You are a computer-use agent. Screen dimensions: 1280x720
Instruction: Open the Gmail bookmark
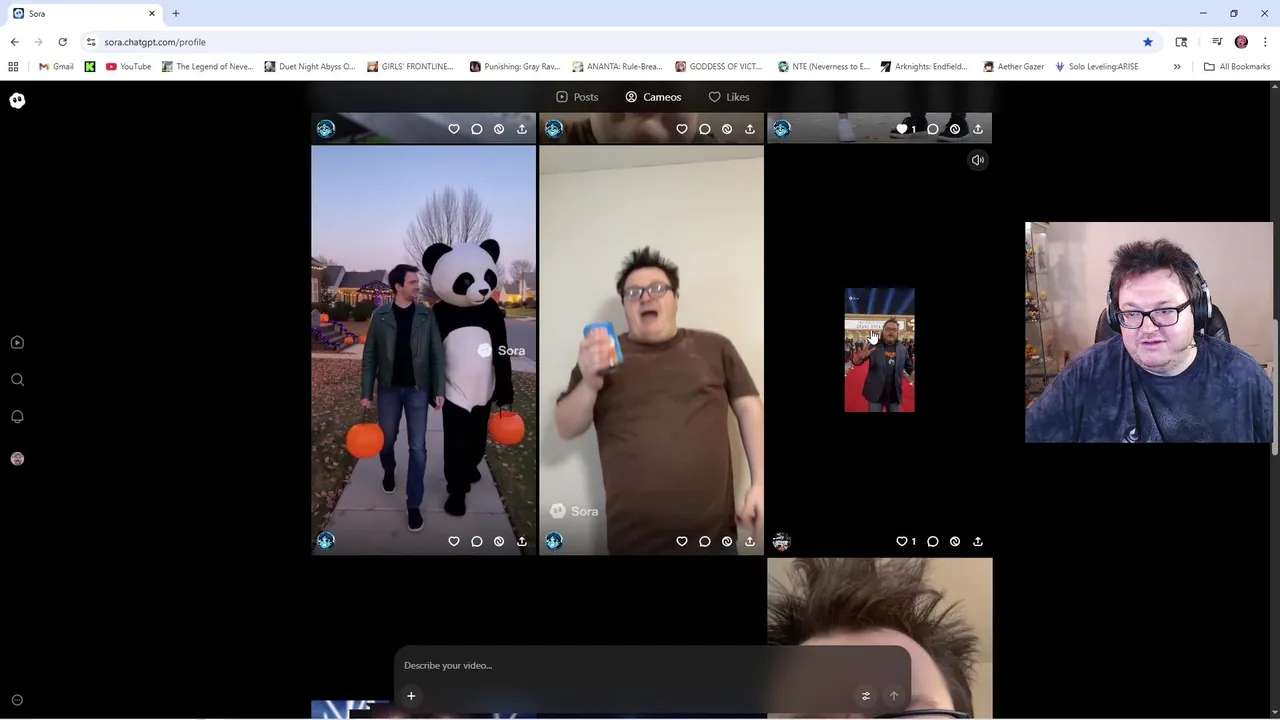click(56, 67)
